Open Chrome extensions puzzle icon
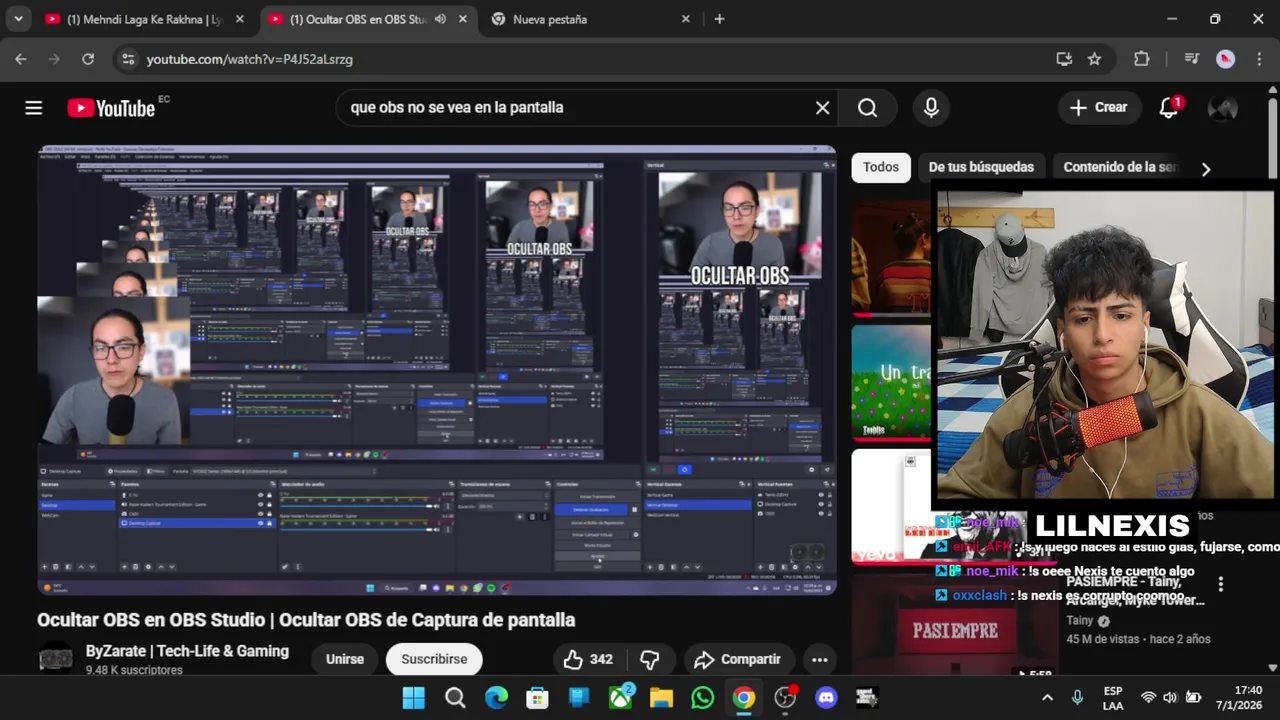 point(1142,59)
